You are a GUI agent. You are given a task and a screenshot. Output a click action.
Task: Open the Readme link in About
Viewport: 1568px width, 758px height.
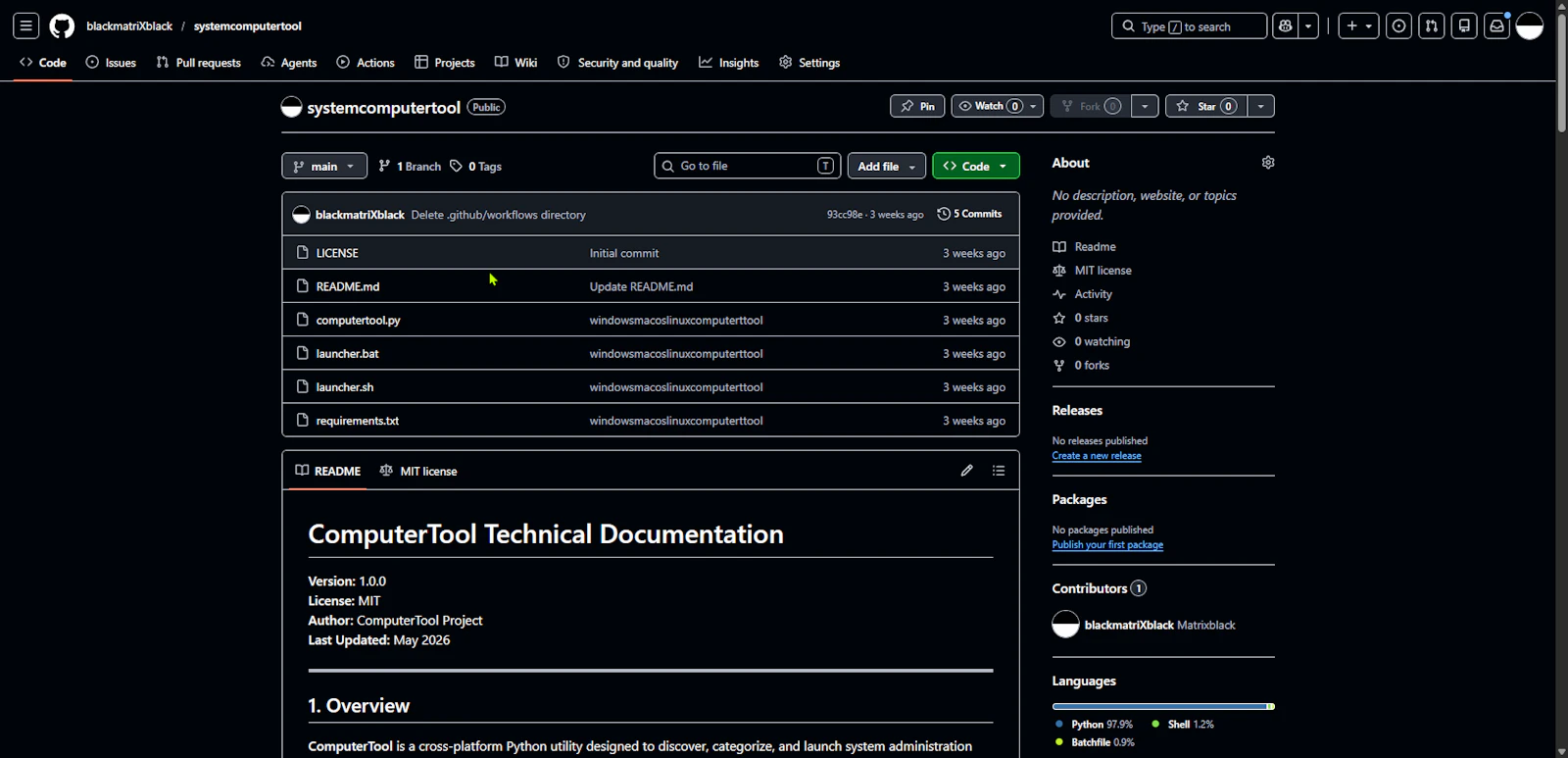1084,247
